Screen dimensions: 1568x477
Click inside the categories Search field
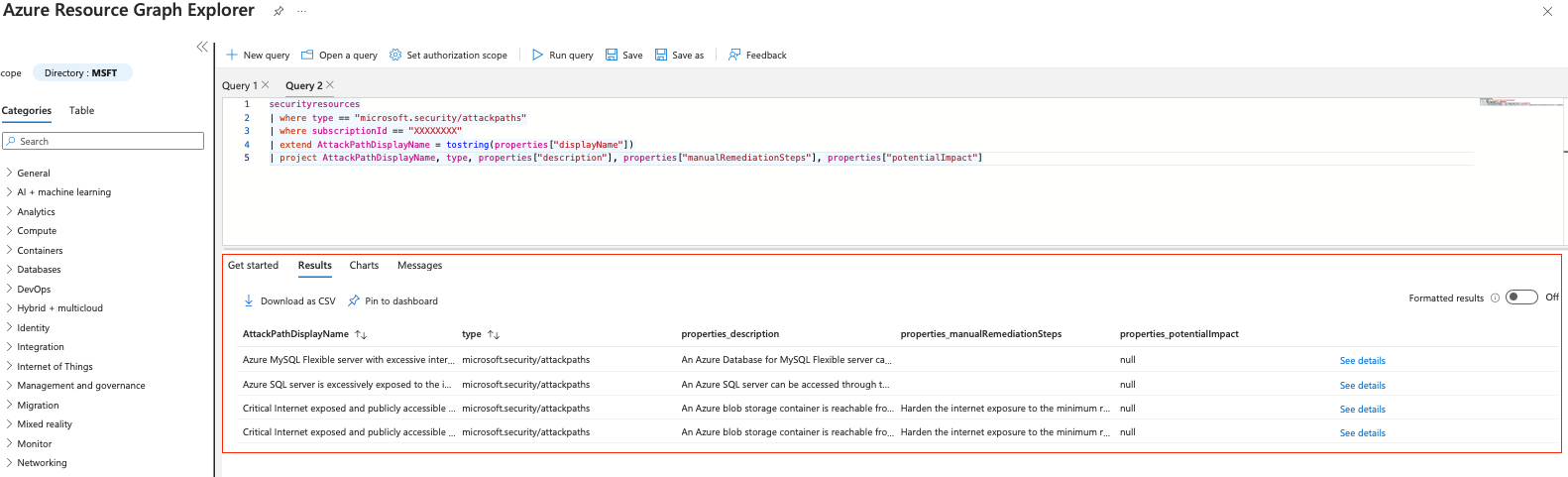coord(103,141)
